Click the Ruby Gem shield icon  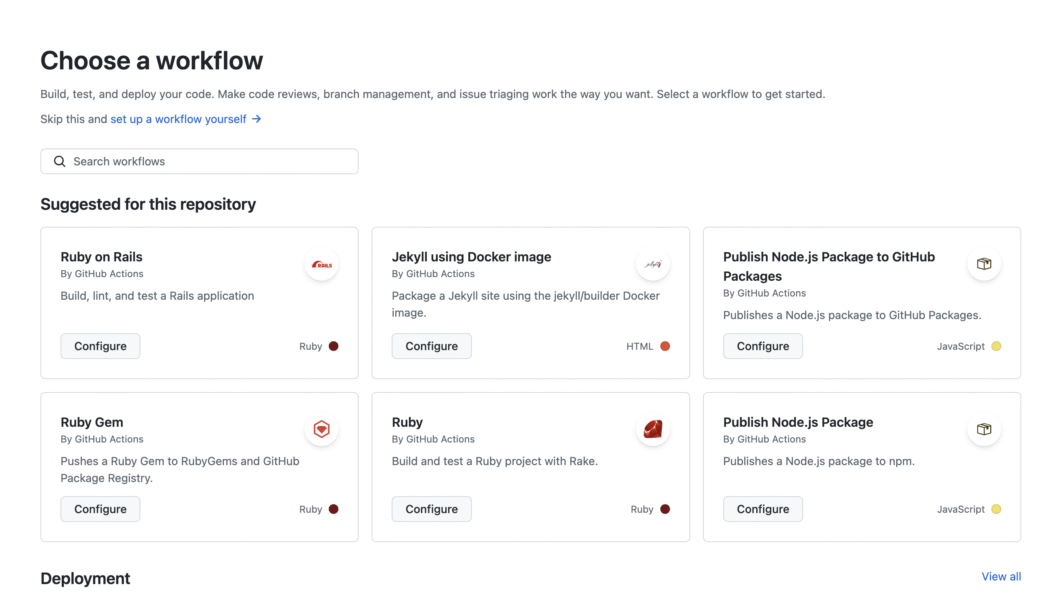(x=321, y=429)
